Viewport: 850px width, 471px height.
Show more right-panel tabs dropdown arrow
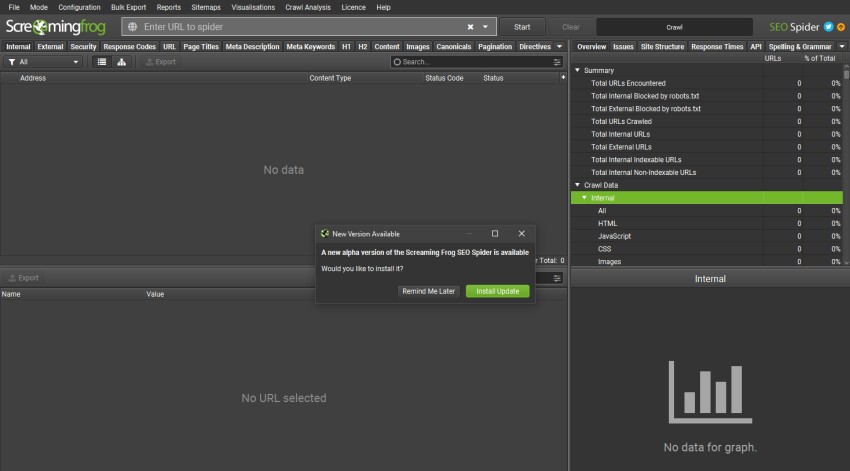(x=842, y=47)
